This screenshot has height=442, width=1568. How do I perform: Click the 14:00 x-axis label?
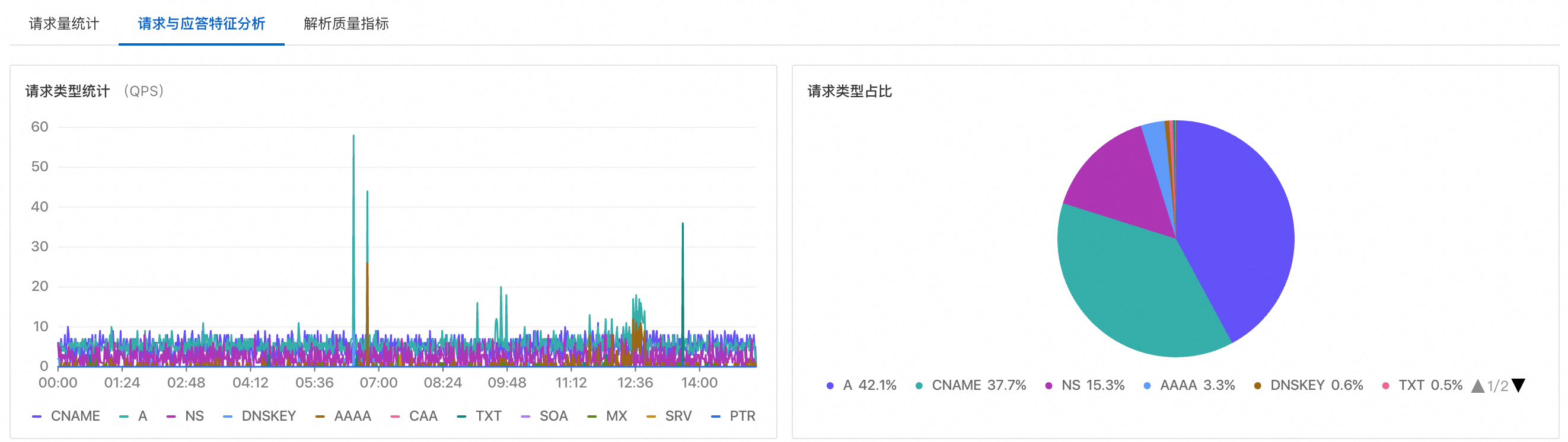[x=699, y=383]
